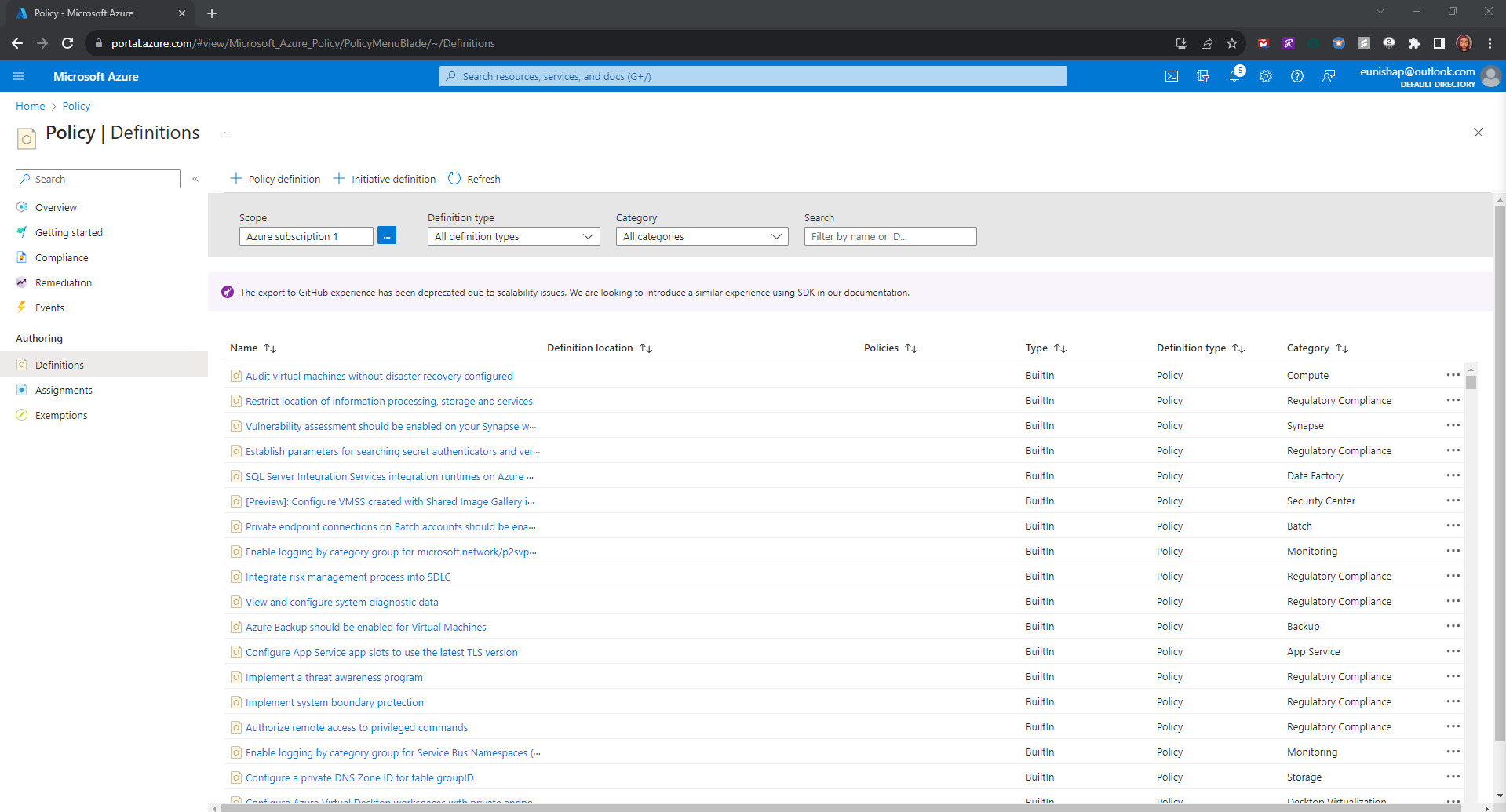Add a new Policy definition

[275, 179]
